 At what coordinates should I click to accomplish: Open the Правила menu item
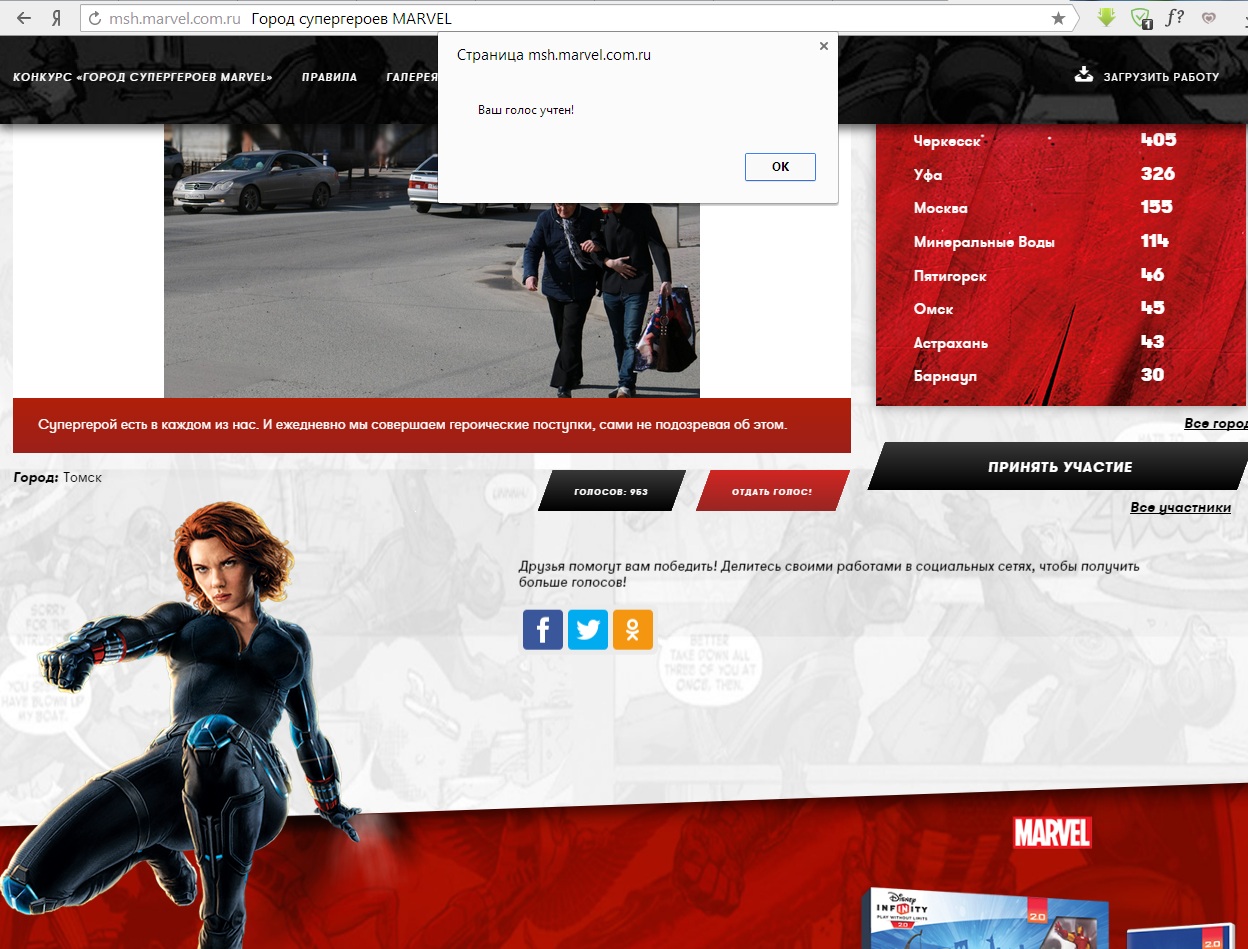coord(329,77)
